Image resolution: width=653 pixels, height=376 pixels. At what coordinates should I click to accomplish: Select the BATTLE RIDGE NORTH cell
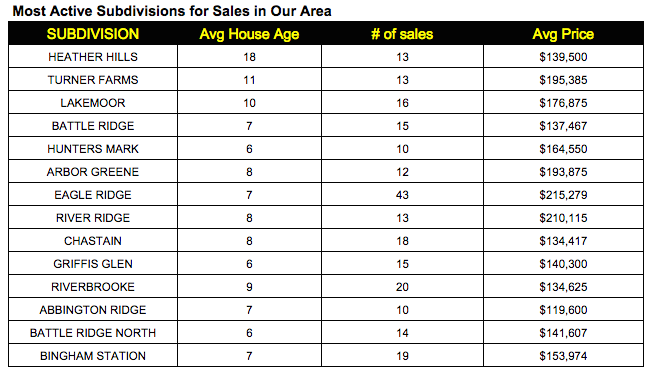(x=93, y=333)
